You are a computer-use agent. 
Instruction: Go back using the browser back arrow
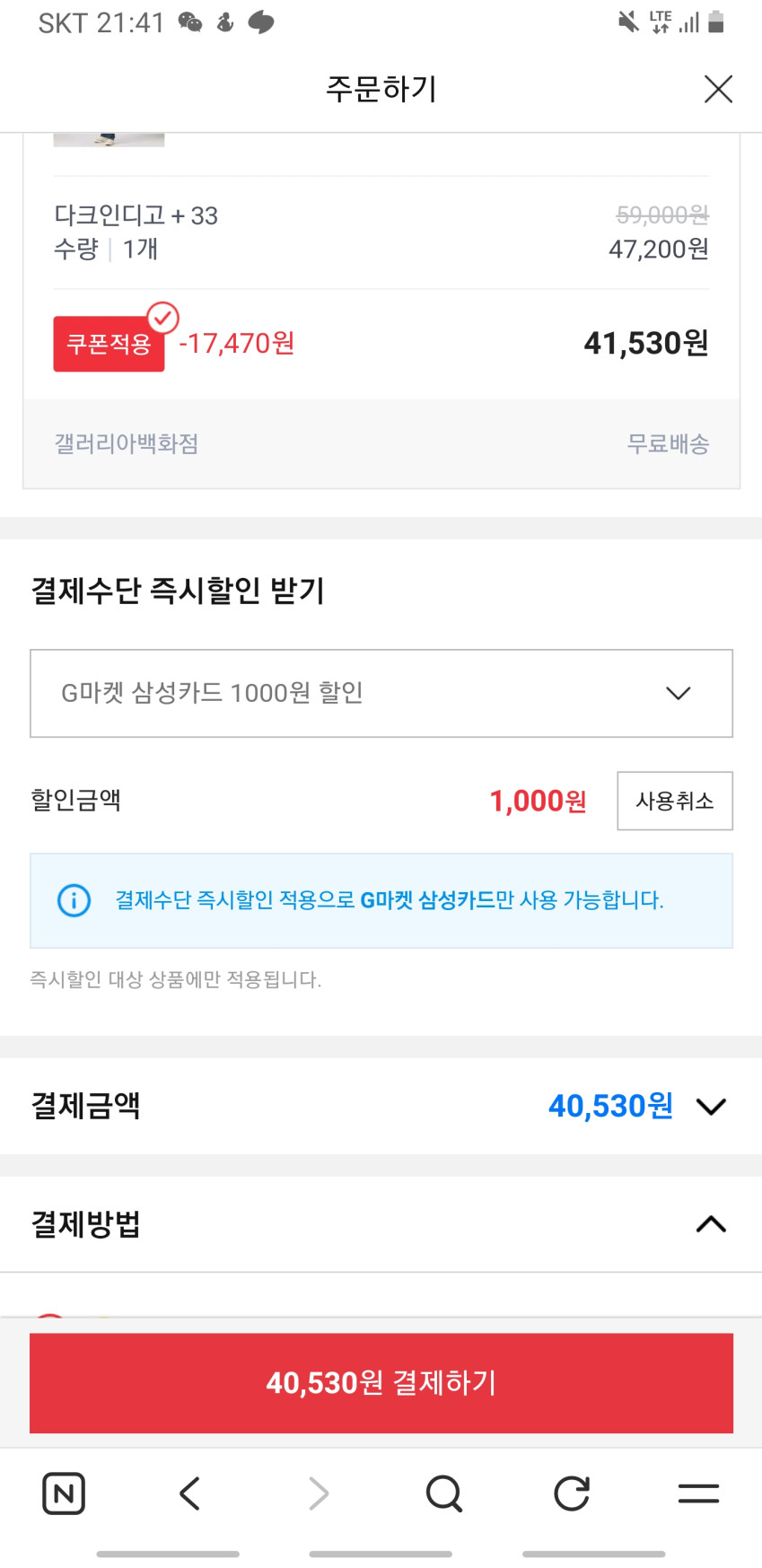point(190,1494)
